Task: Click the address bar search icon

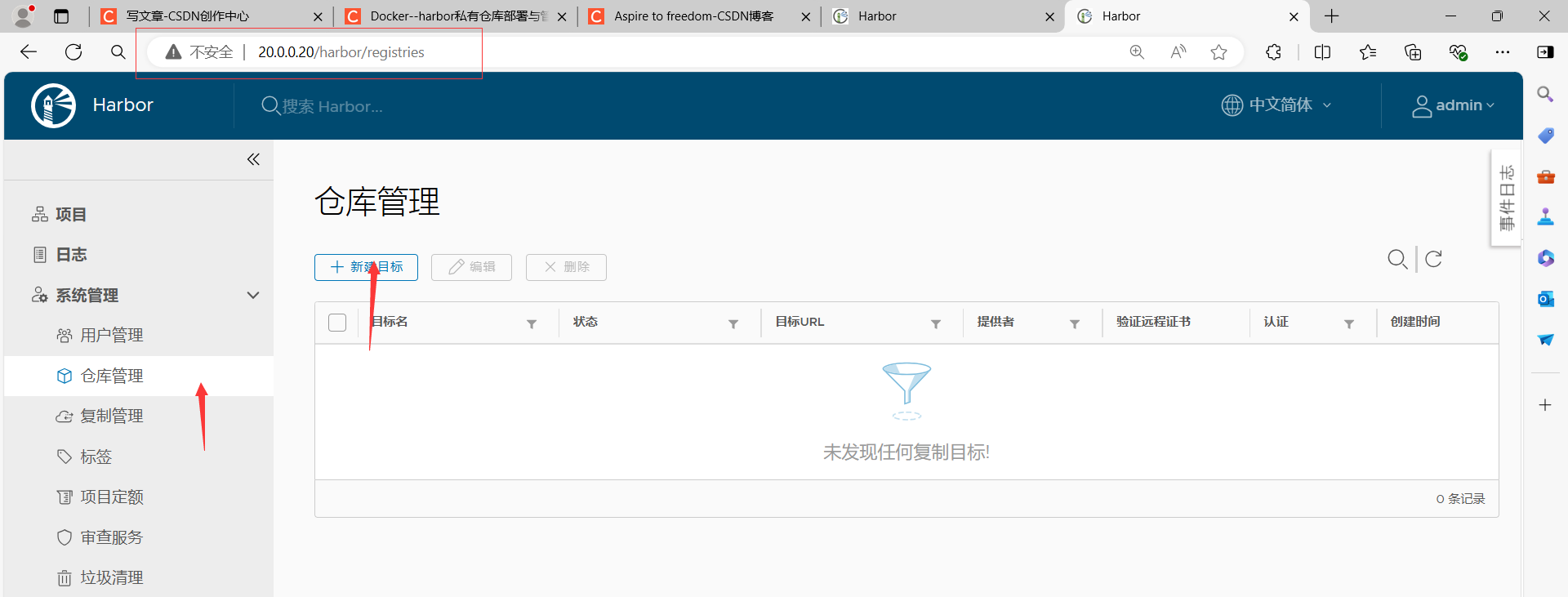Action: (x=118, y=52)
